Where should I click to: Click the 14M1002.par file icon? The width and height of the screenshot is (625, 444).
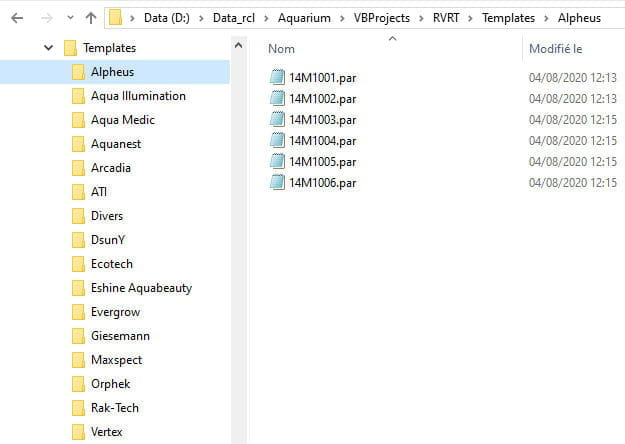coord(277,98)
